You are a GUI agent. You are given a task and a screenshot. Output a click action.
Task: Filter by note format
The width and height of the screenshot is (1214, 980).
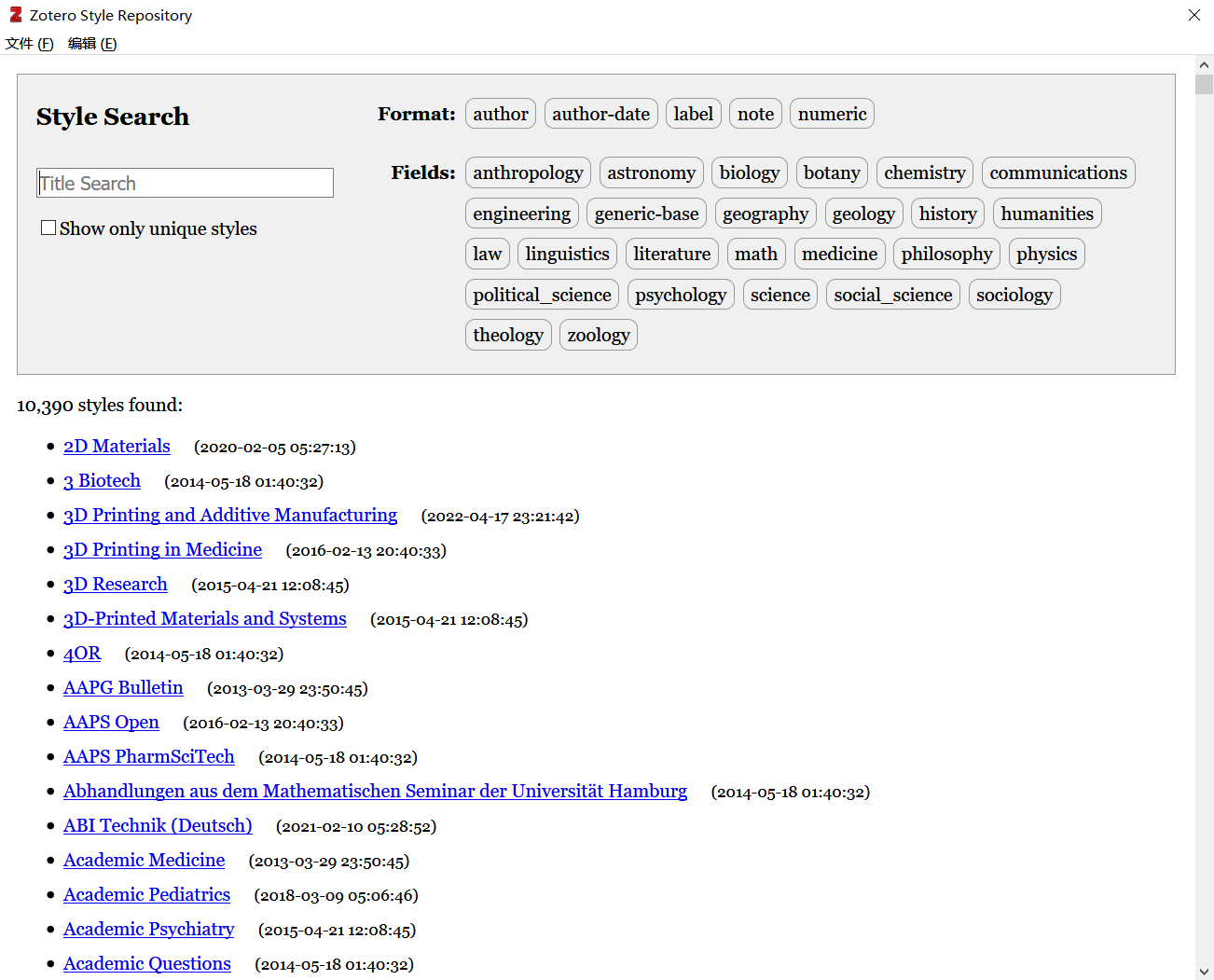pos(756,114)
